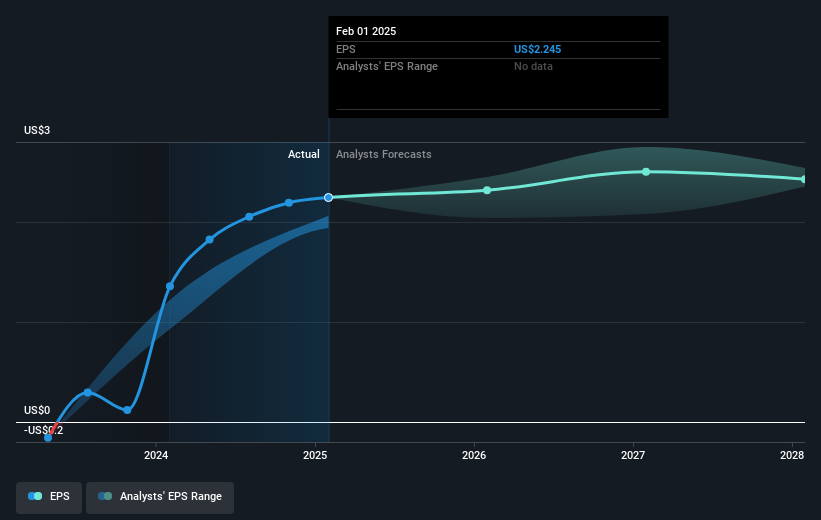
Task: Toggle the EPS legend button
Action: [49, 497]
